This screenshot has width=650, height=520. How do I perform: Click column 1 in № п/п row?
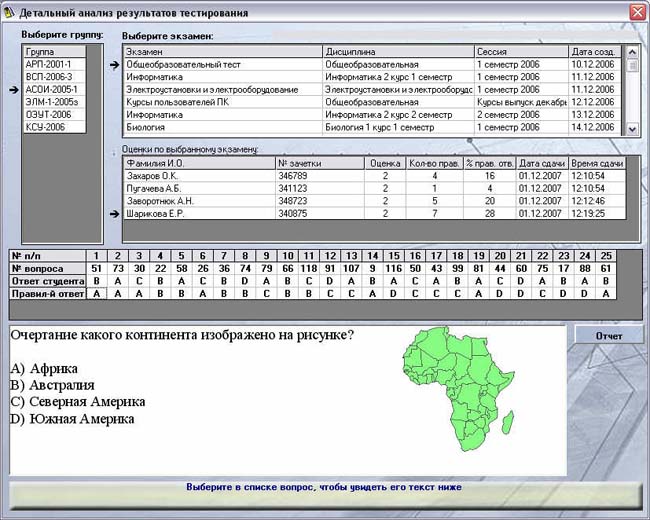pyautogui.click(x=97, y=255)
